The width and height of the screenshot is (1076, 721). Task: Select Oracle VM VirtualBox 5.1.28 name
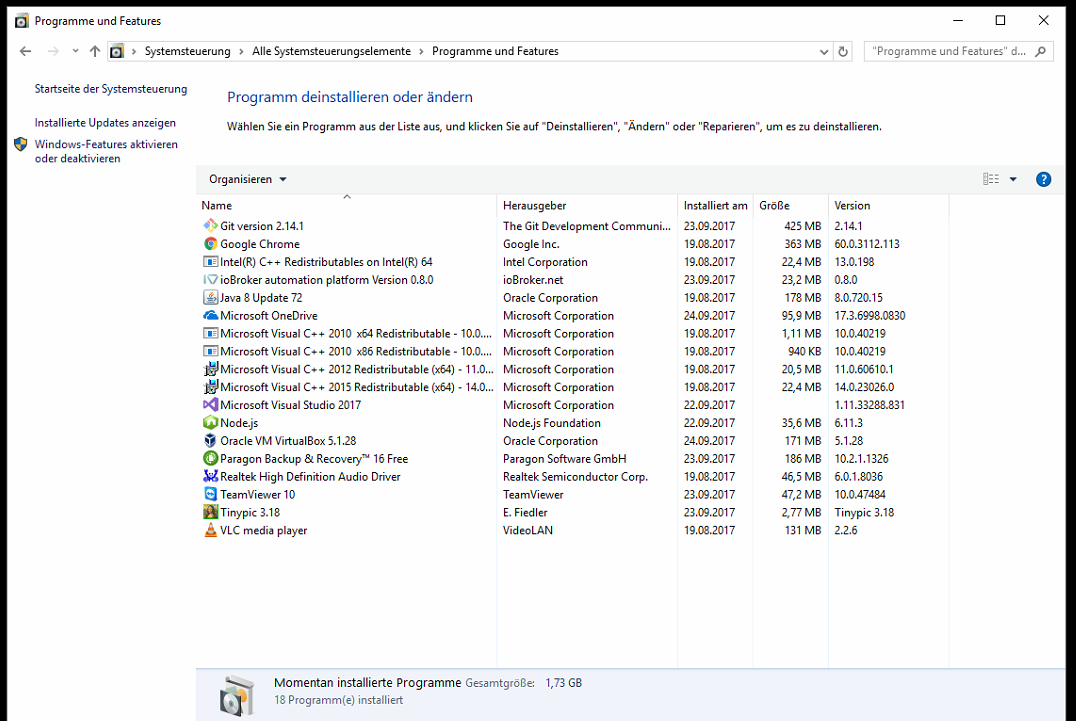[x=288, y=440]
